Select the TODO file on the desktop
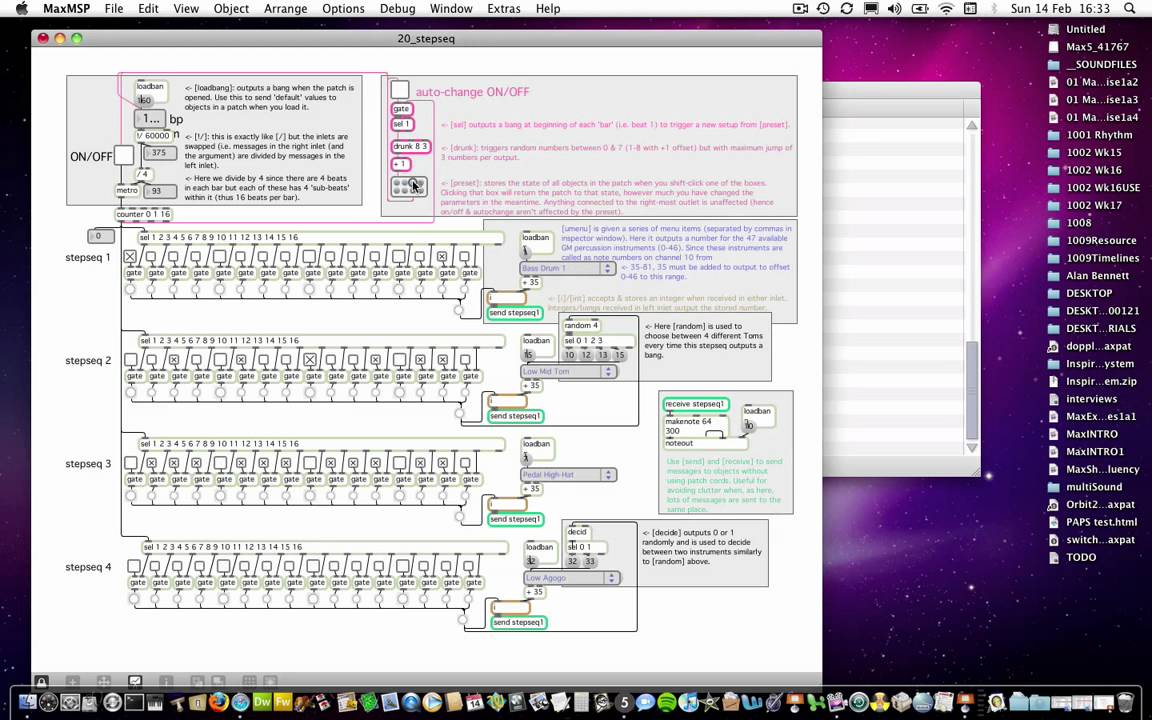 click(x=1071, y=557)
